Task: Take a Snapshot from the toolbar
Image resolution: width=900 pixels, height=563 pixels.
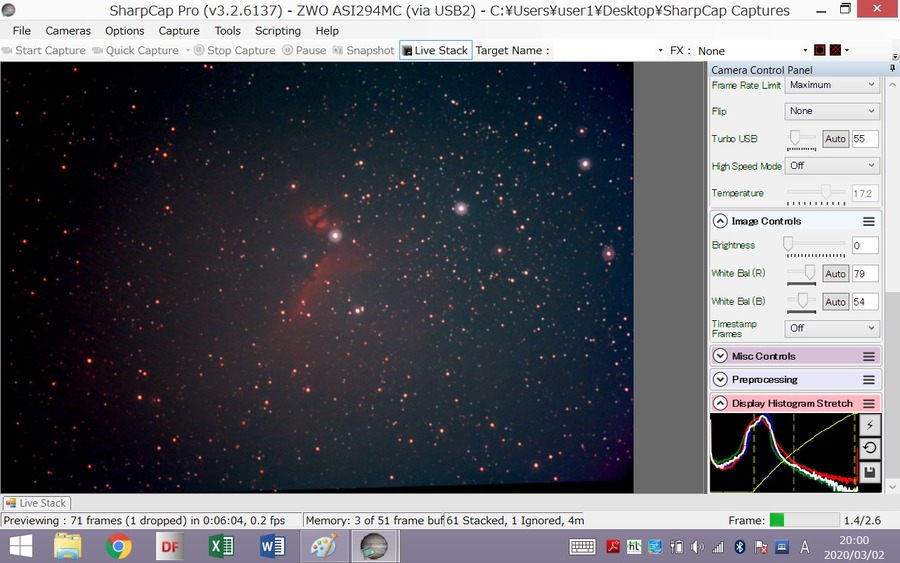Action: 363,51
